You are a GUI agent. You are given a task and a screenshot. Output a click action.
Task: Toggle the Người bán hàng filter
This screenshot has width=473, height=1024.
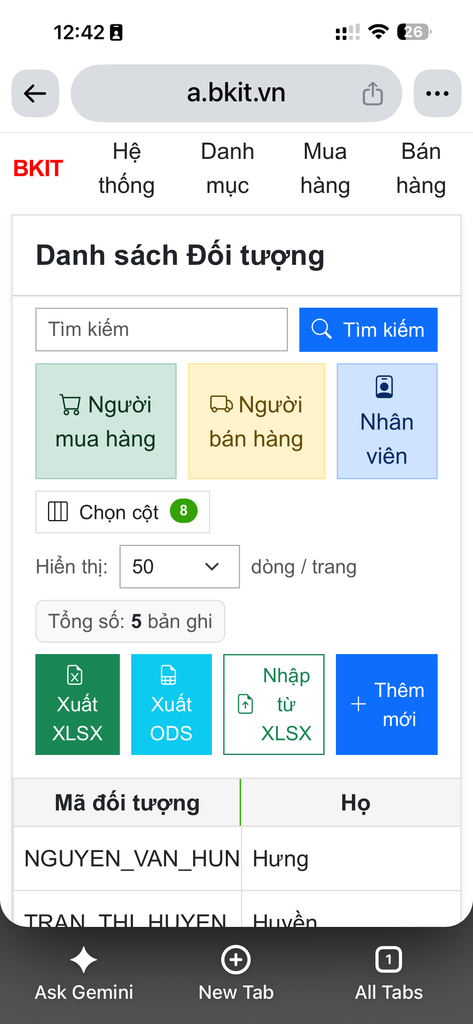256,421
